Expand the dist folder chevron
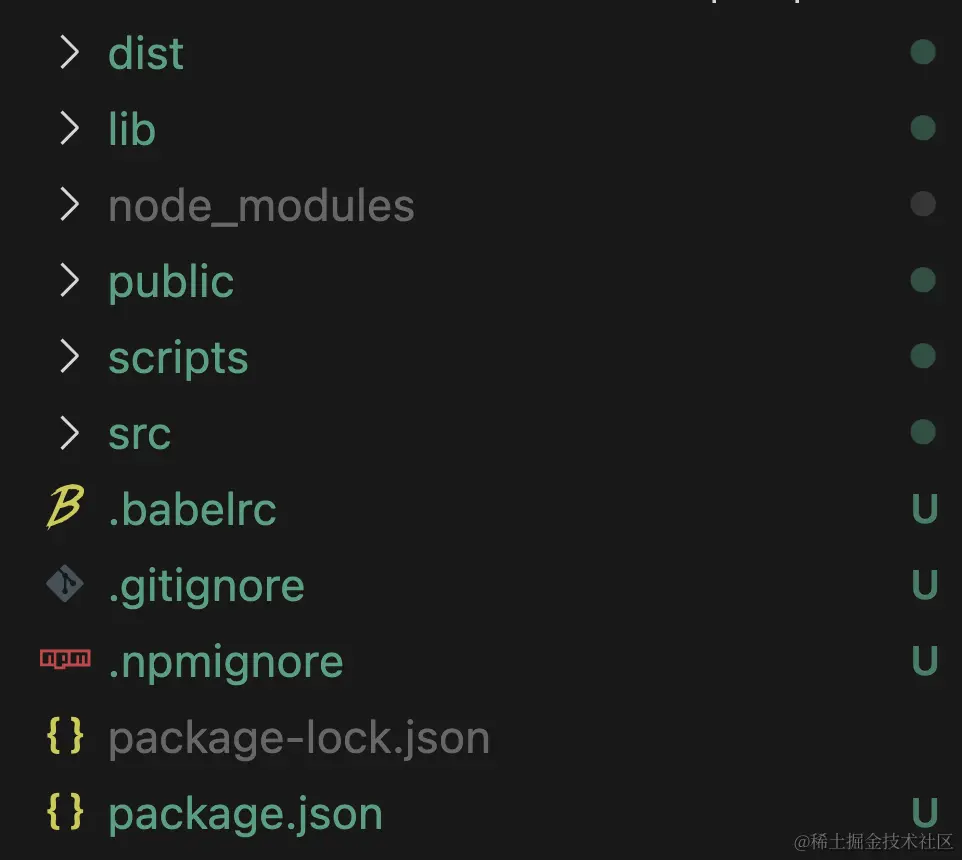 coord(68,52)
